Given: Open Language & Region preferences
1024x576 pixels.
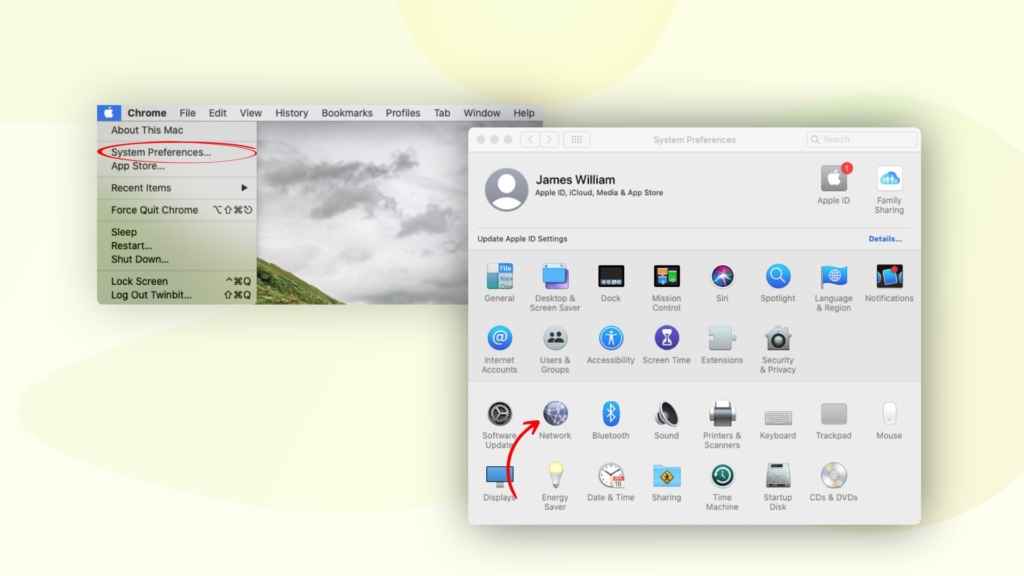Looking at the screenshot, I should click(x=833, y=287).
